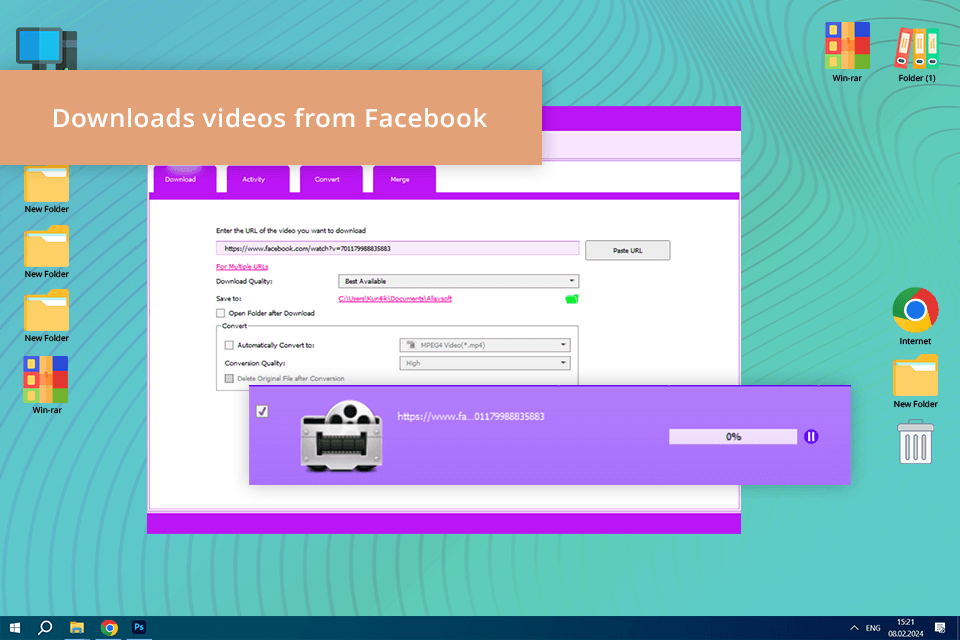Expand the Download Quality dropdown
Image resolution: width=960 pixels, height=640 pixels.
click(459, 281)
